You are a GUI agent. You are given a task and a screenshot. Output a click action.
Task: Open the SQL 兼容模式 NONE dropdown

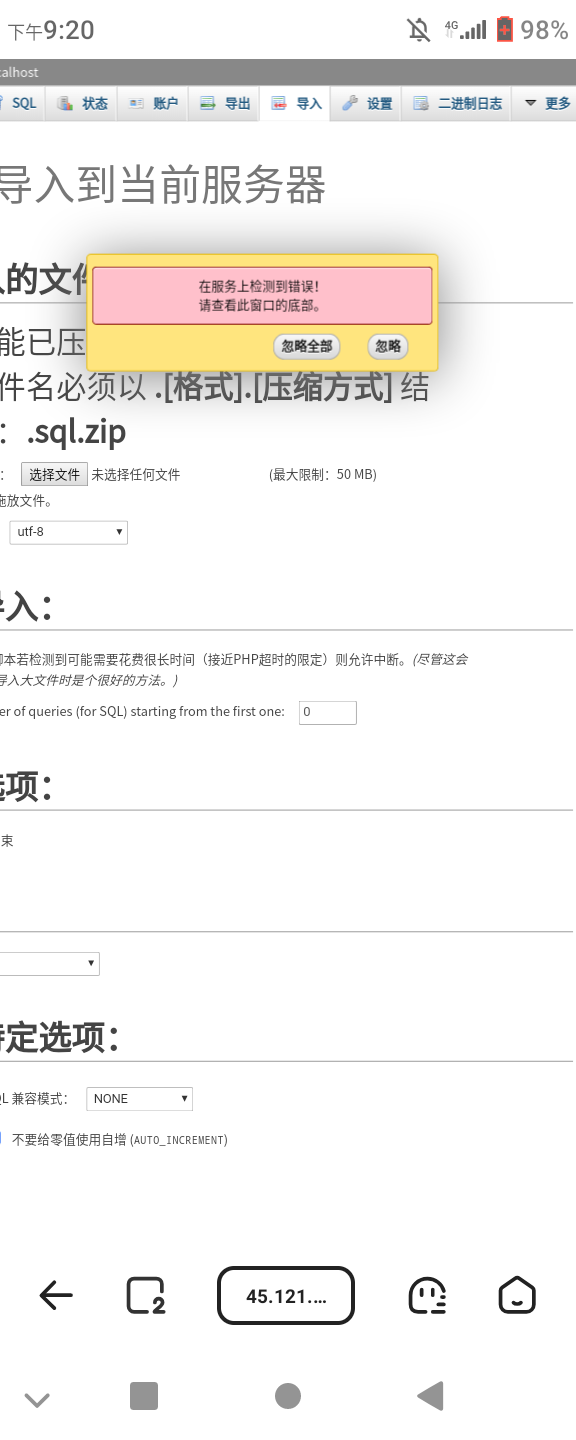tap(140, 1098)
